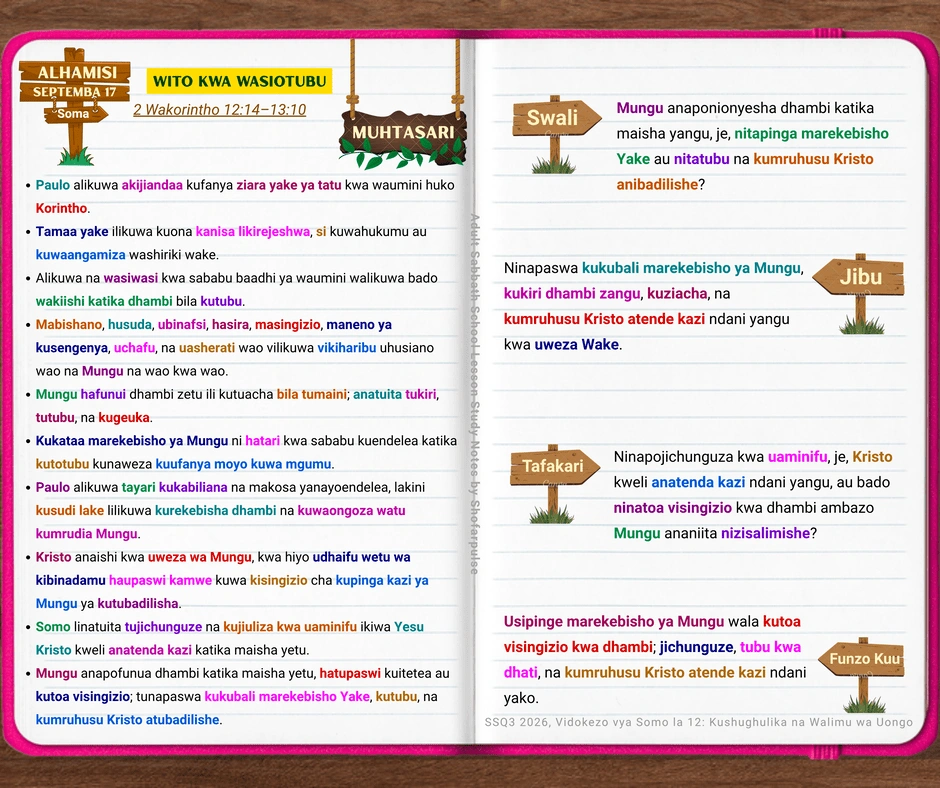The image size is (940, 788).
Task: Click the phrase Kukataa marekebisho ya Mungu
Action: point(131,441)
